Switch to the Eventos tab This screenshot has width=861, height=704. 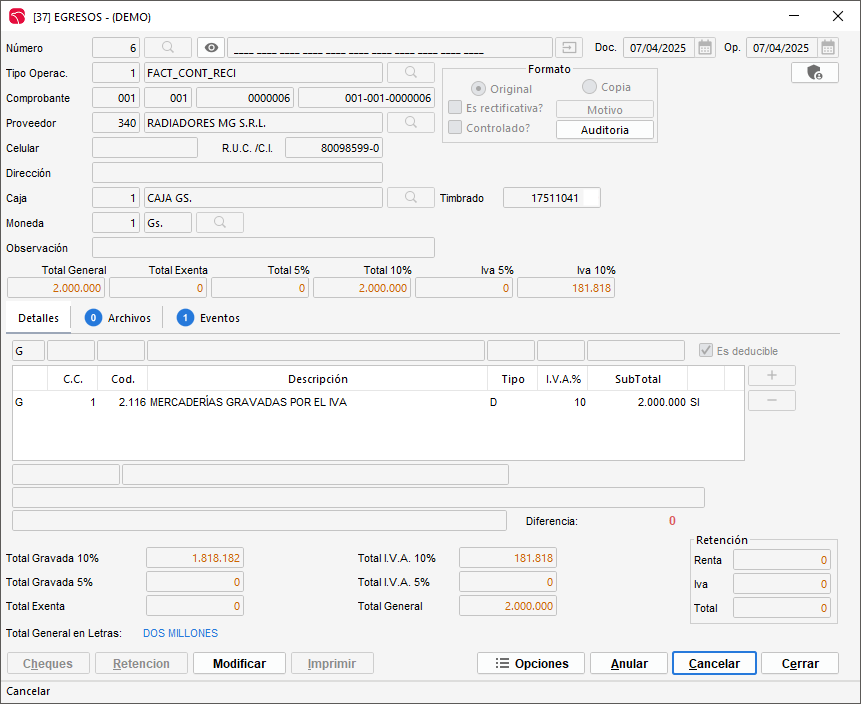click(x=208, y=318)
